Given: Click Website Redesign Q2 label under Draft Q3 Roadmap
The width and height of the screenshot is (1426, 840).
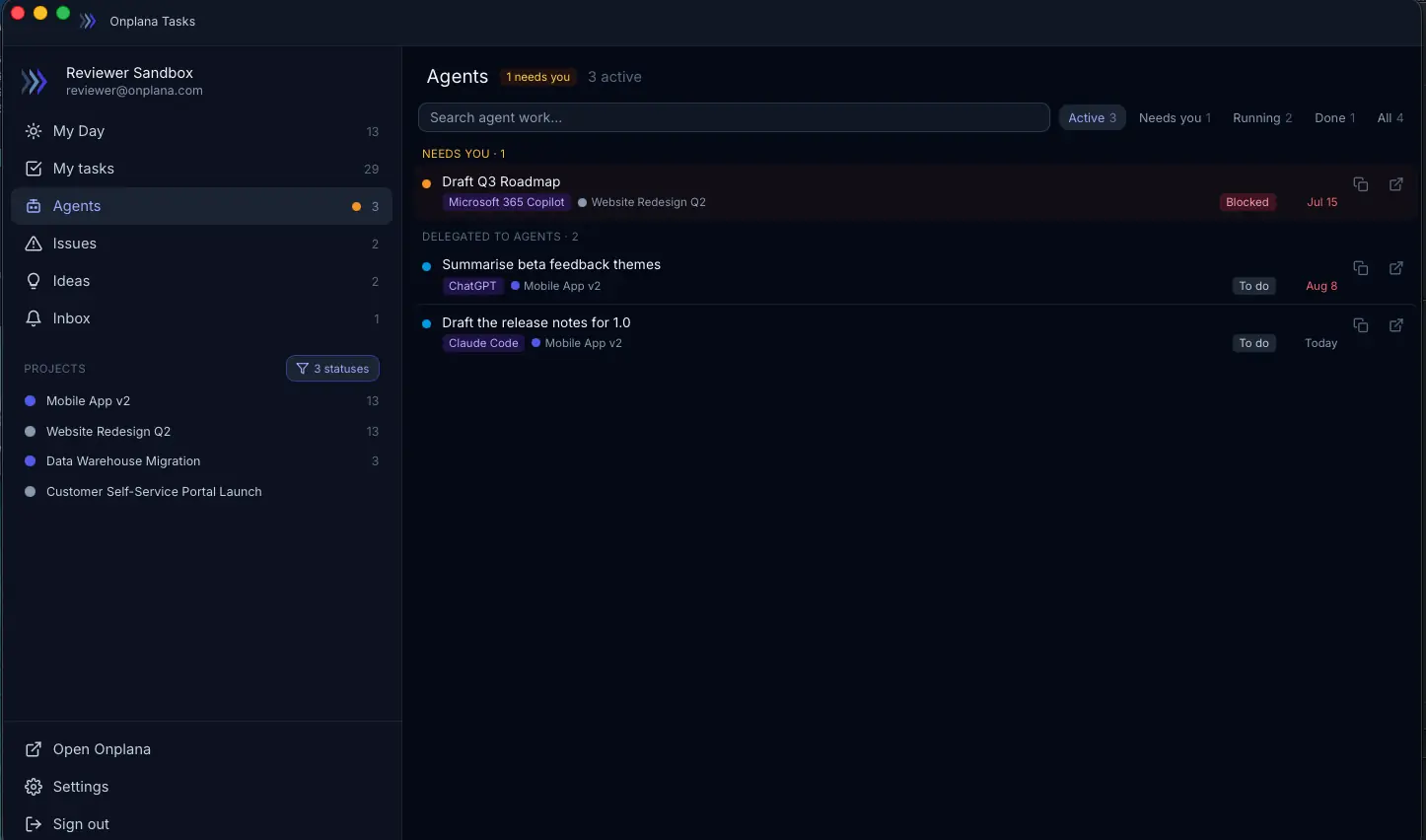Looking at the screenshot, I should (648, 202).
